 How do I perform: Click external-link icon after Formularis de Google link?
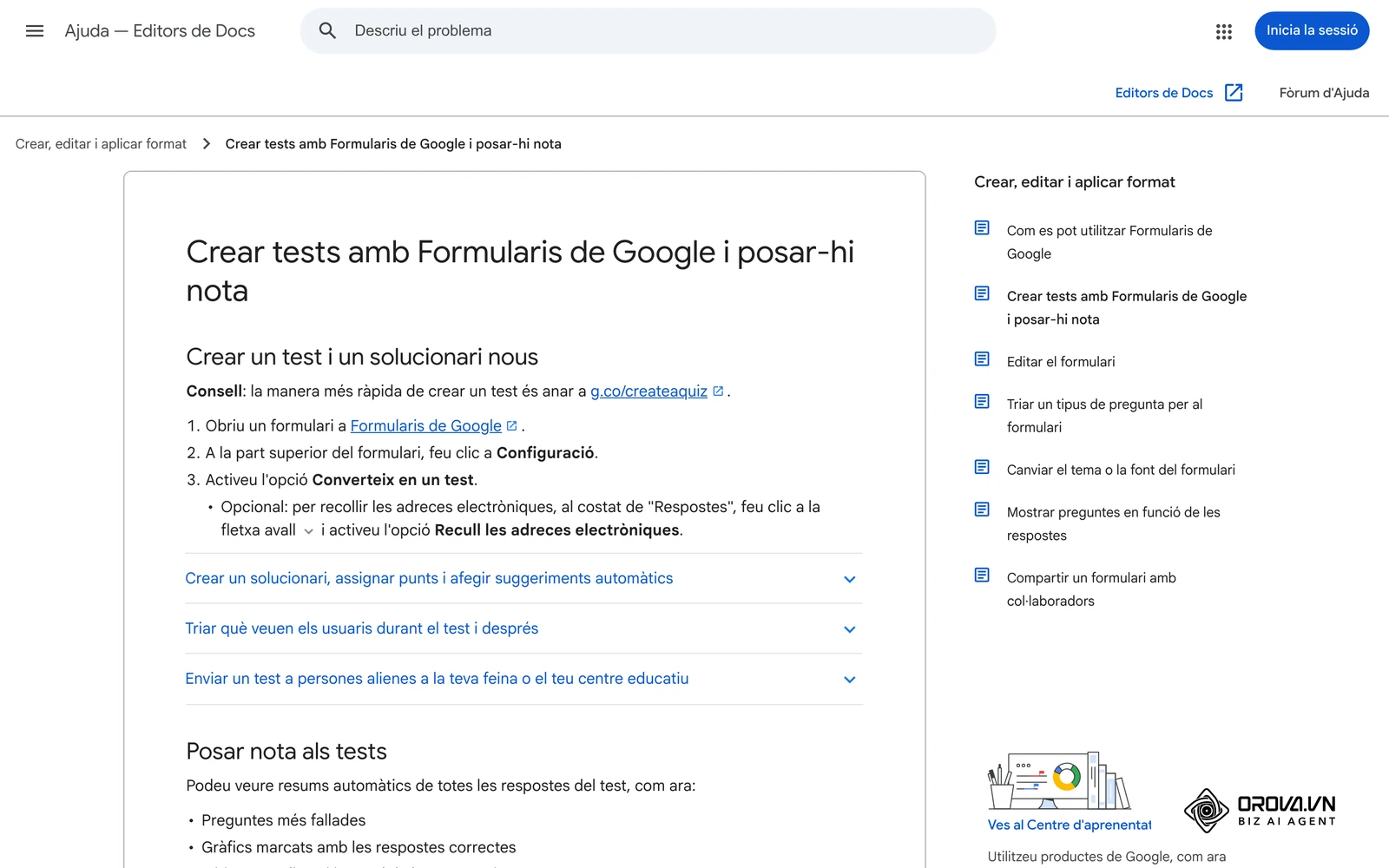(x=511, y=426)
